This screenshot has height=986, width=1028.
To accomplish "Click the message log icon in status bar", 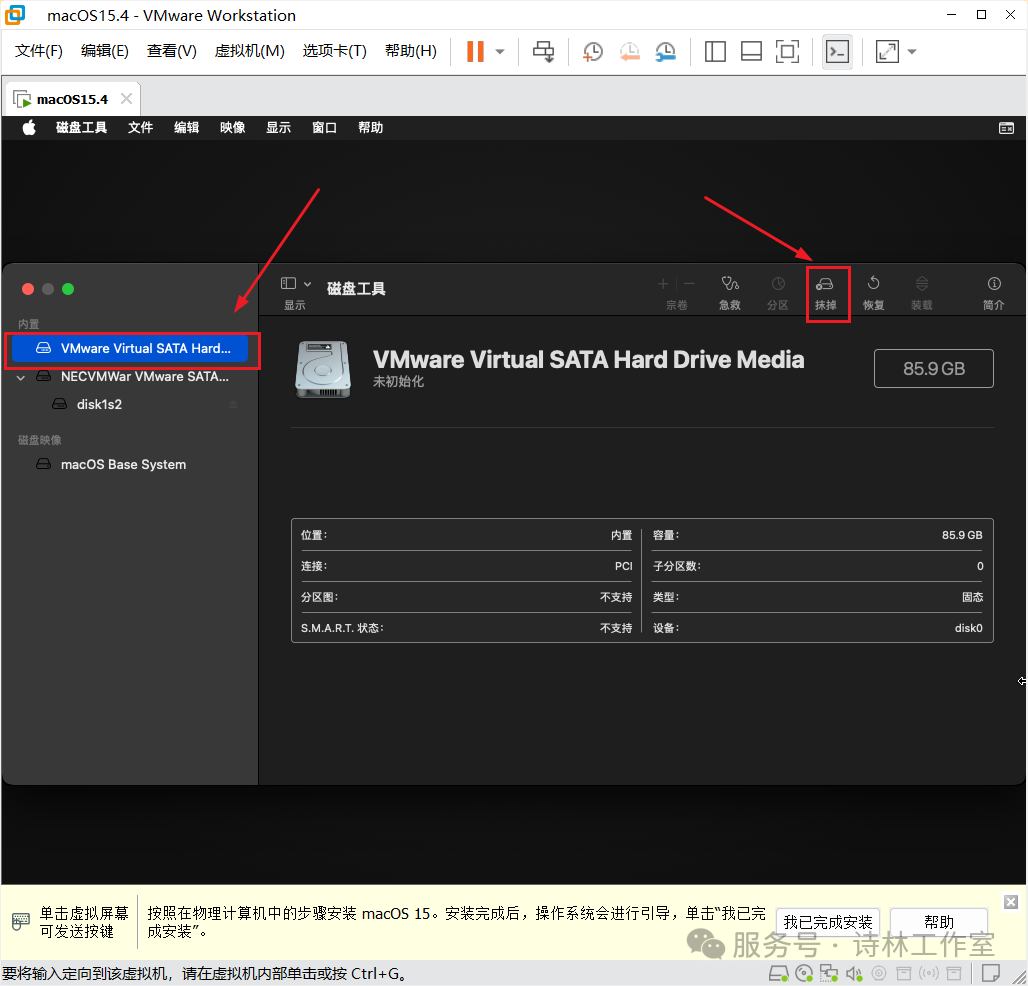I will tap(991, 974).
